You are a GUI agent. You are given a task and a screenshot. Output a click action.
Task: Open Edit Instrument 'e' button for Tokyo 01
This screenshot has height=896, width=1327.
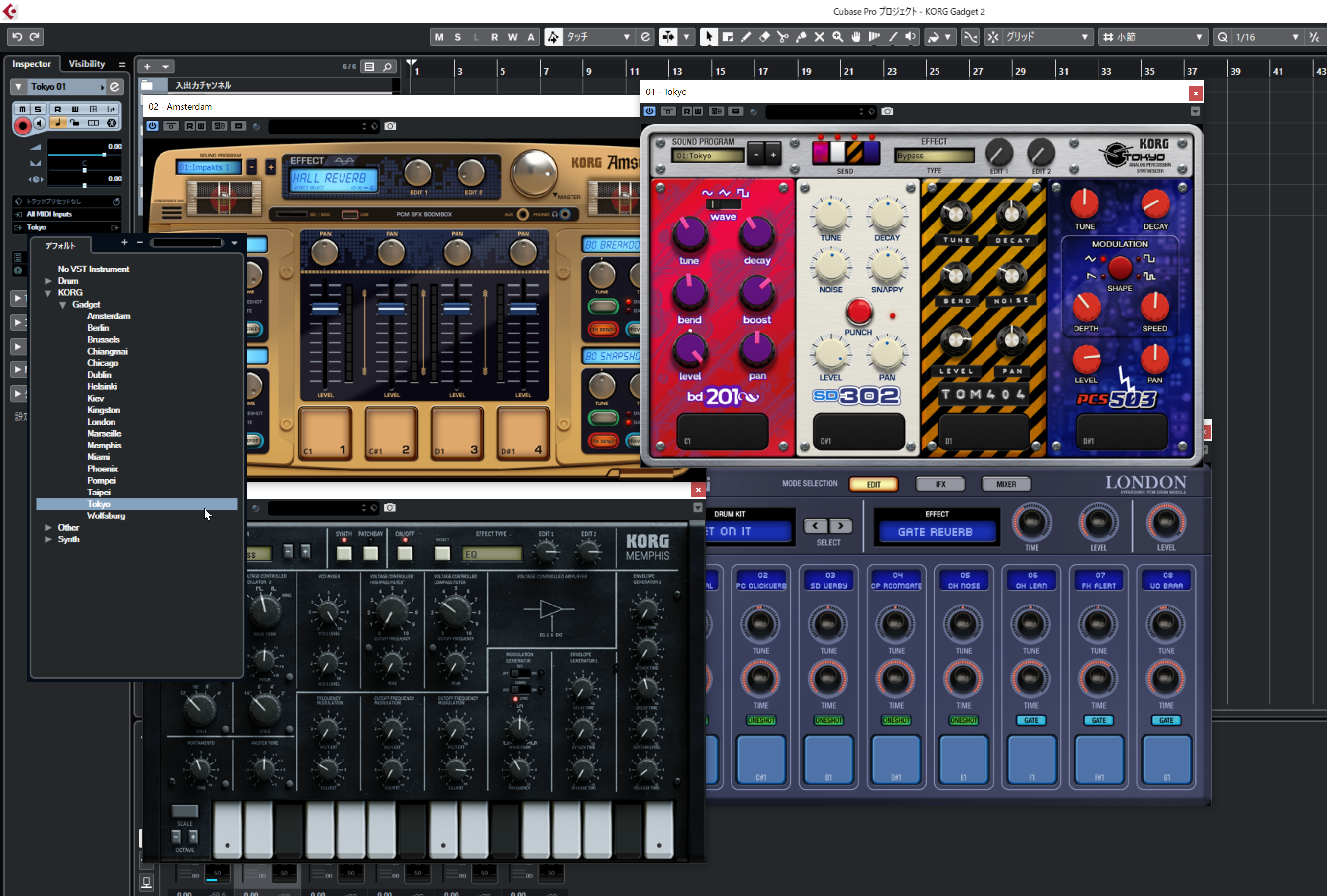pos(114,86)
